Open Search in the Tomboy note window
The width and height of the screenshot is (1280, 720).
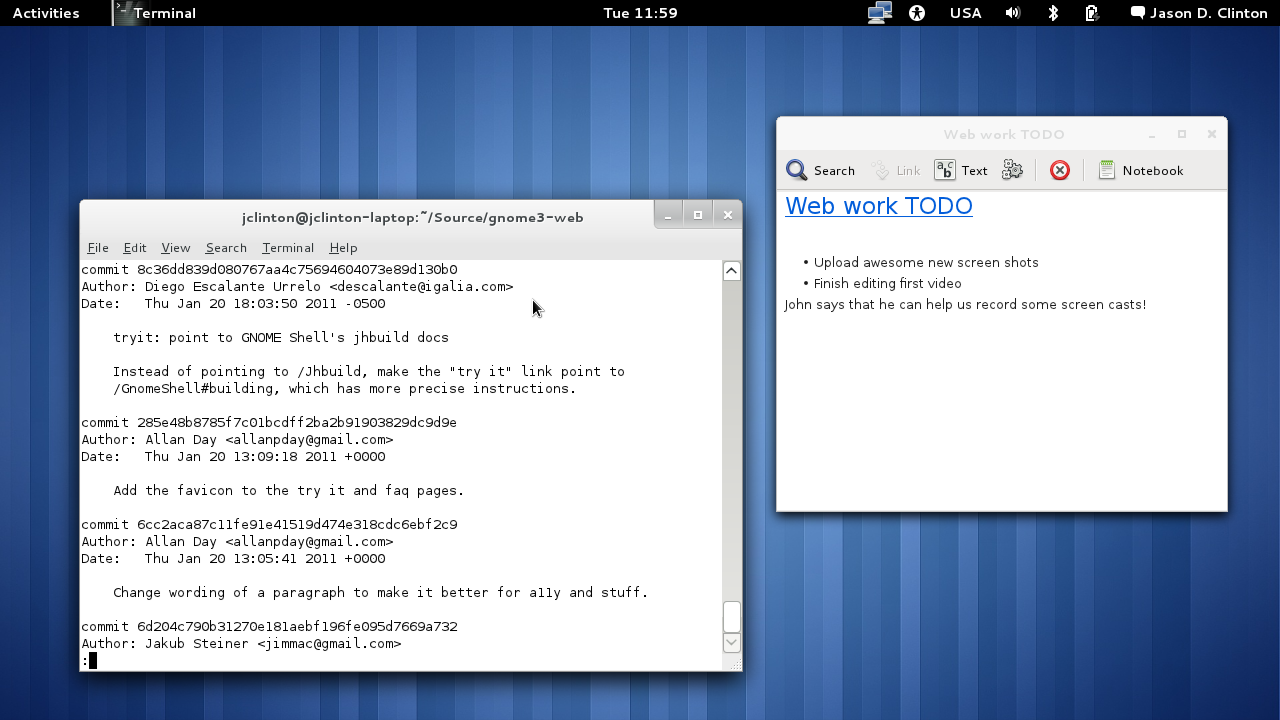tap(820, 170)
